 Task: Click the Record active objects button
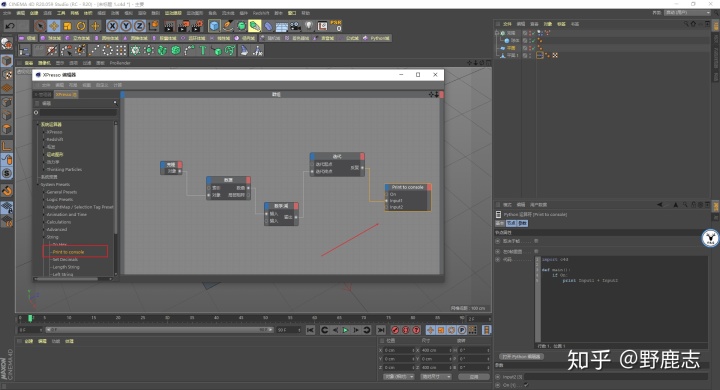point(395,330)
